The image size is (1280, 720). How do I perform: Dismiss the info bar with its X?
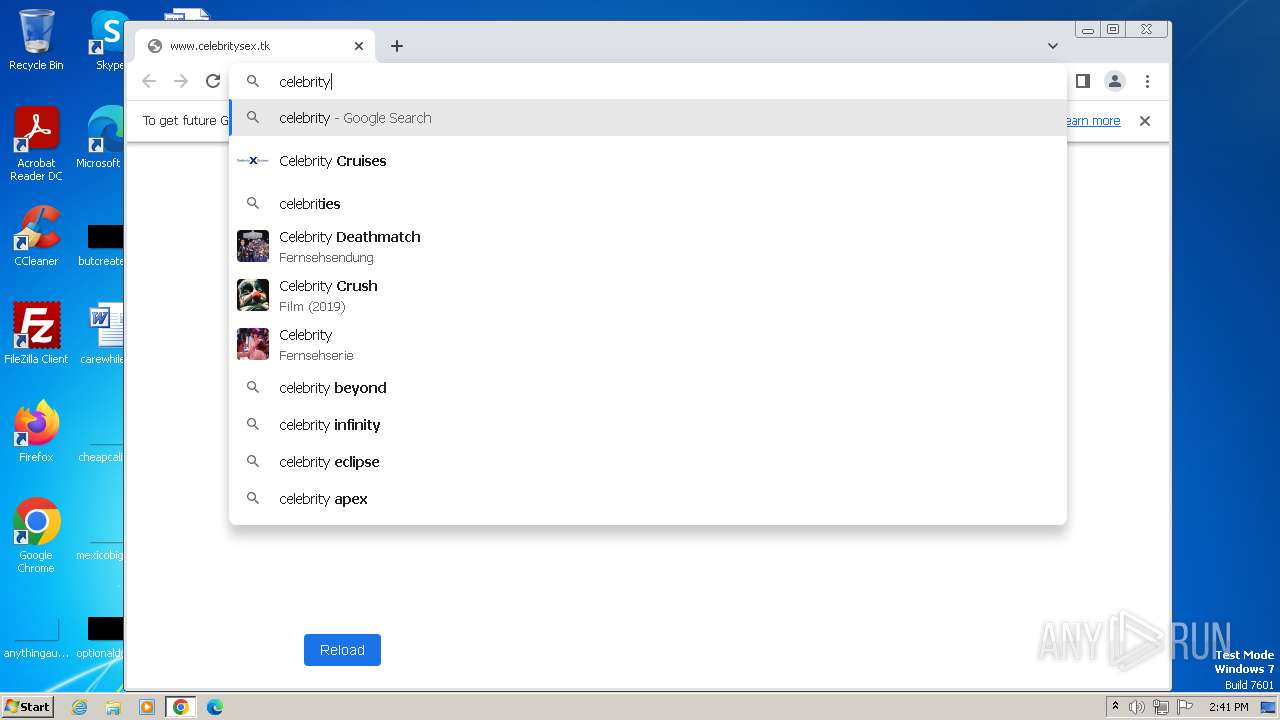(1145, 121)
